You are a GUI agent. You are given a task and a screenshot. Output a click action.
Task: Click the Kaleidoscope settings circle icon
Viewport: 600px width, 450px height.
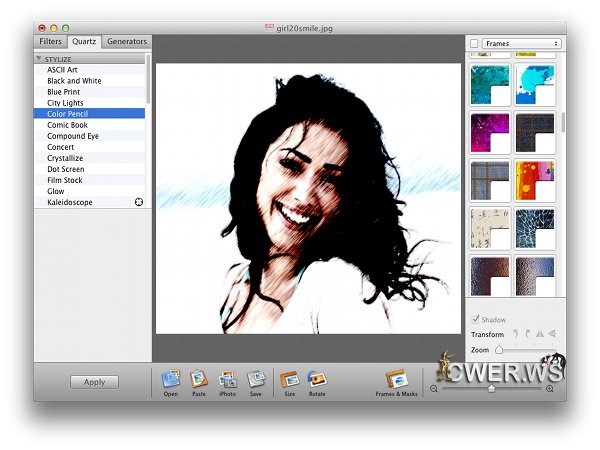coord(139,202)
